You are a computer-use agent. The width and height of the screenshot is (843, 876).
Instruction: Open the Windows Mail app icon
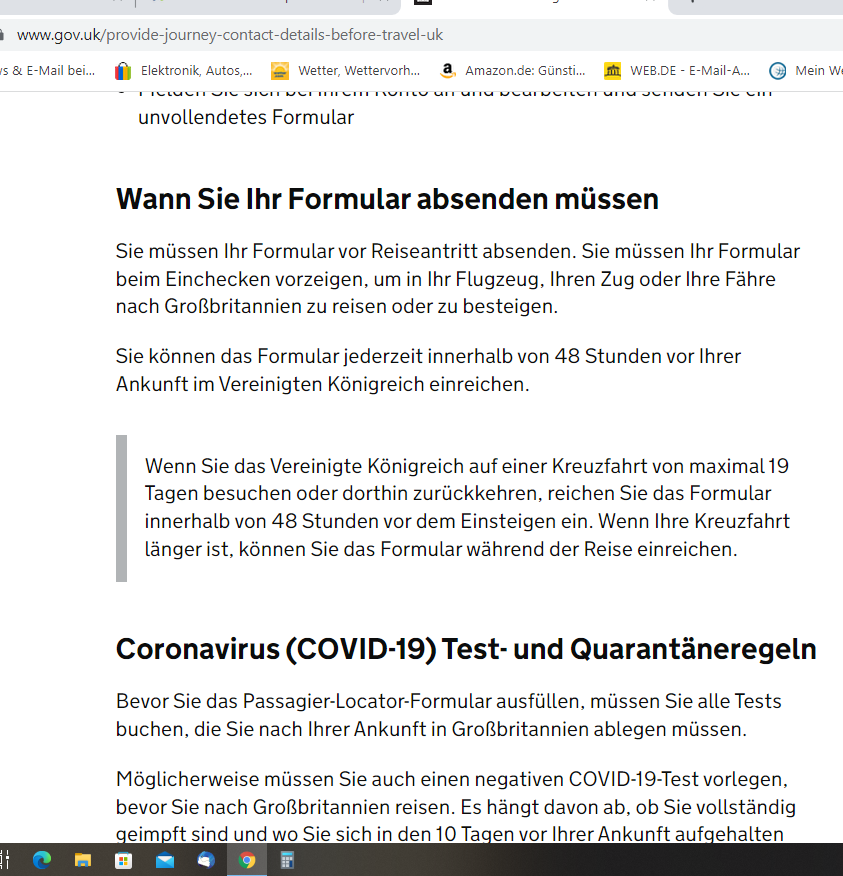(x=165, y=860)
